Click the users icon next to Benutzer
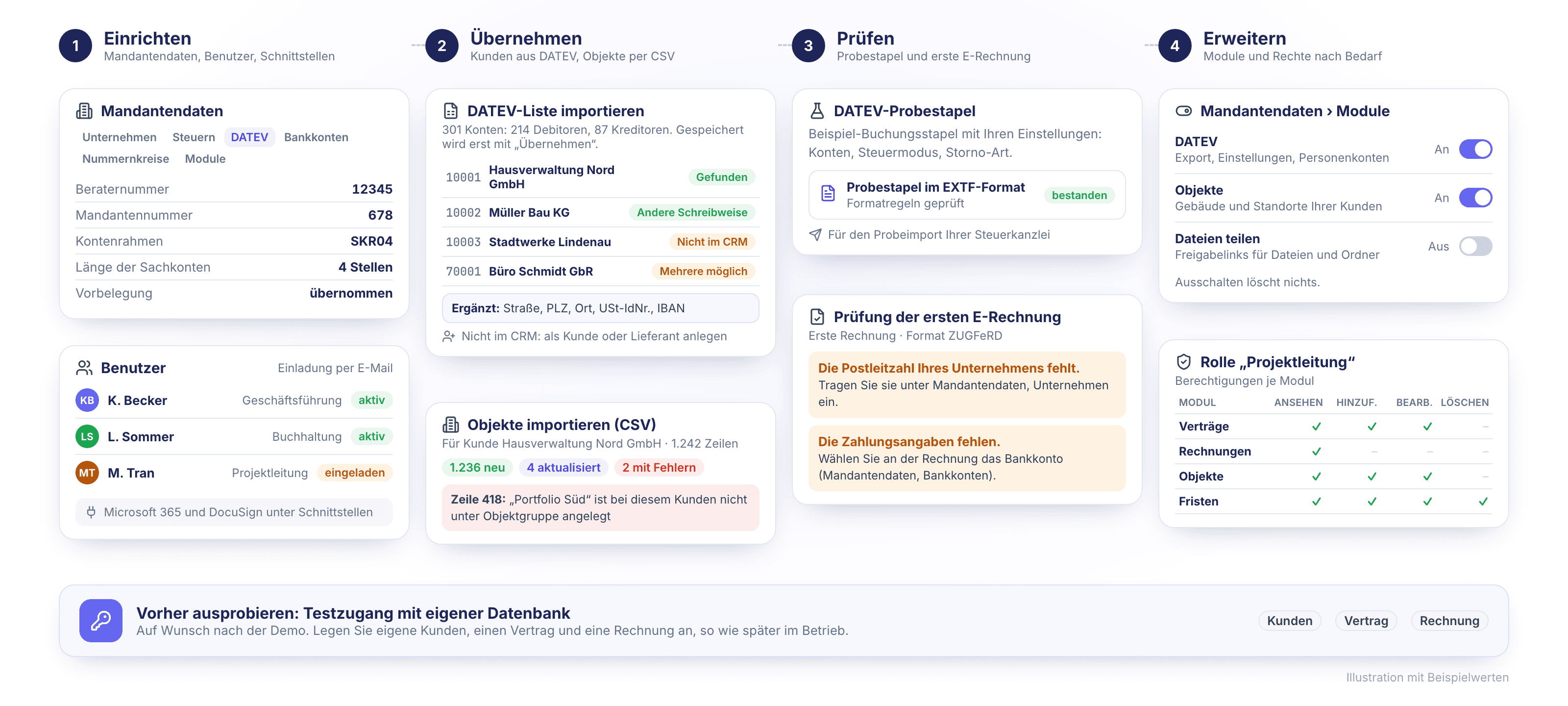This screenshot has height=706, width=1568. click(x=84, y=368)
